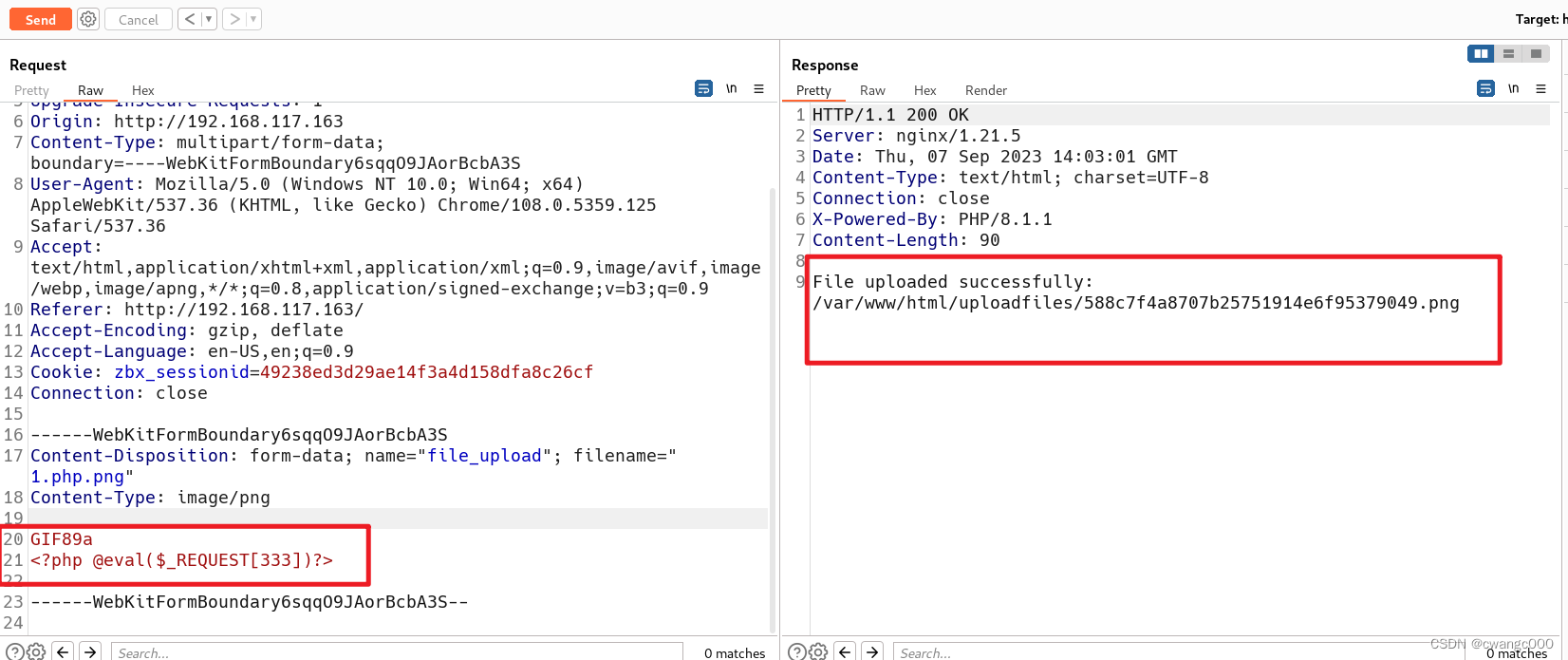Click the Request 0 matches label
This screenshot has width=1568, height=660.
pyautogui.click(x=735, y=652)
